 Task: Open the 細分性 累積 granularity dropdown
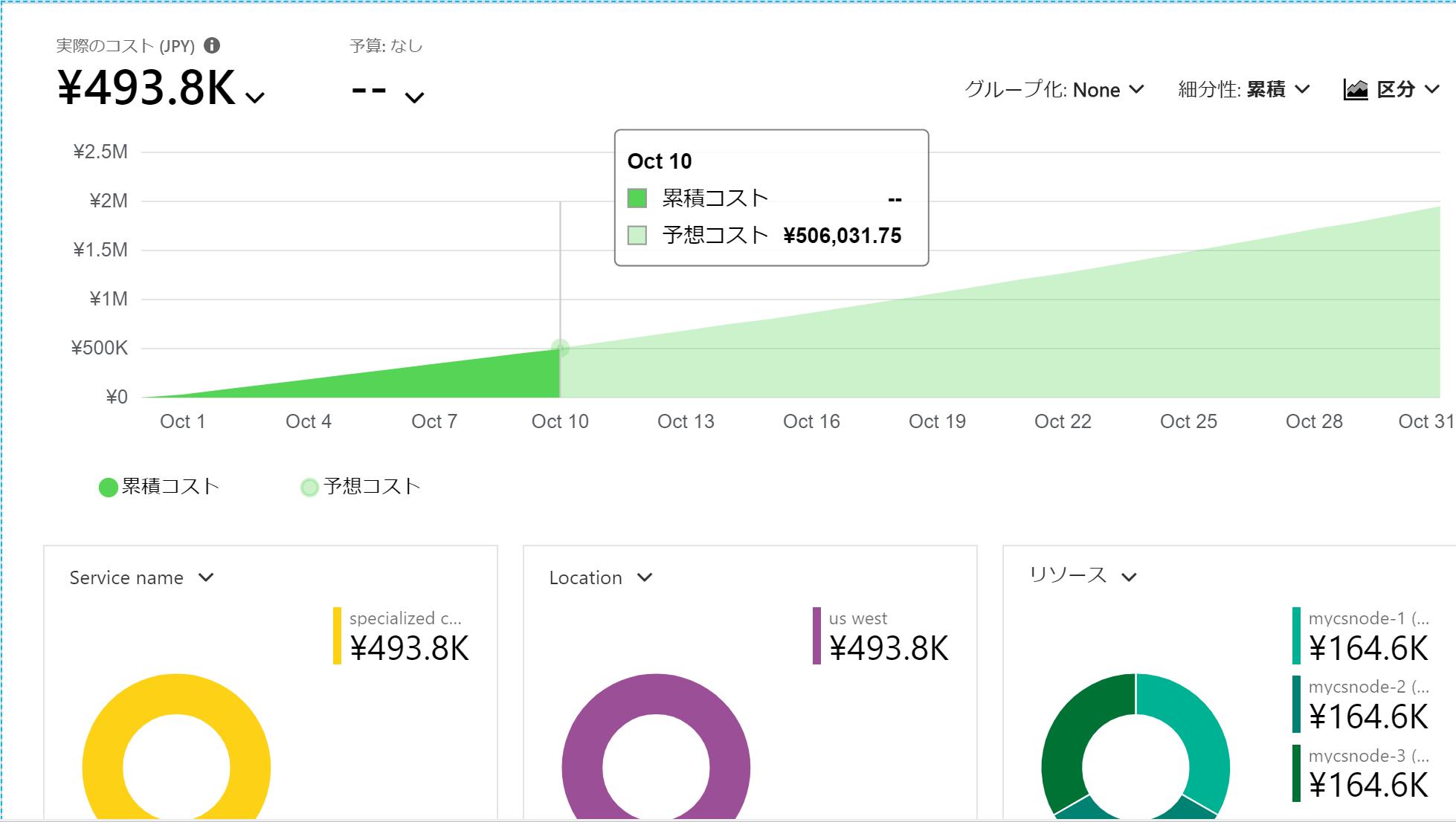click(1302, 89)
